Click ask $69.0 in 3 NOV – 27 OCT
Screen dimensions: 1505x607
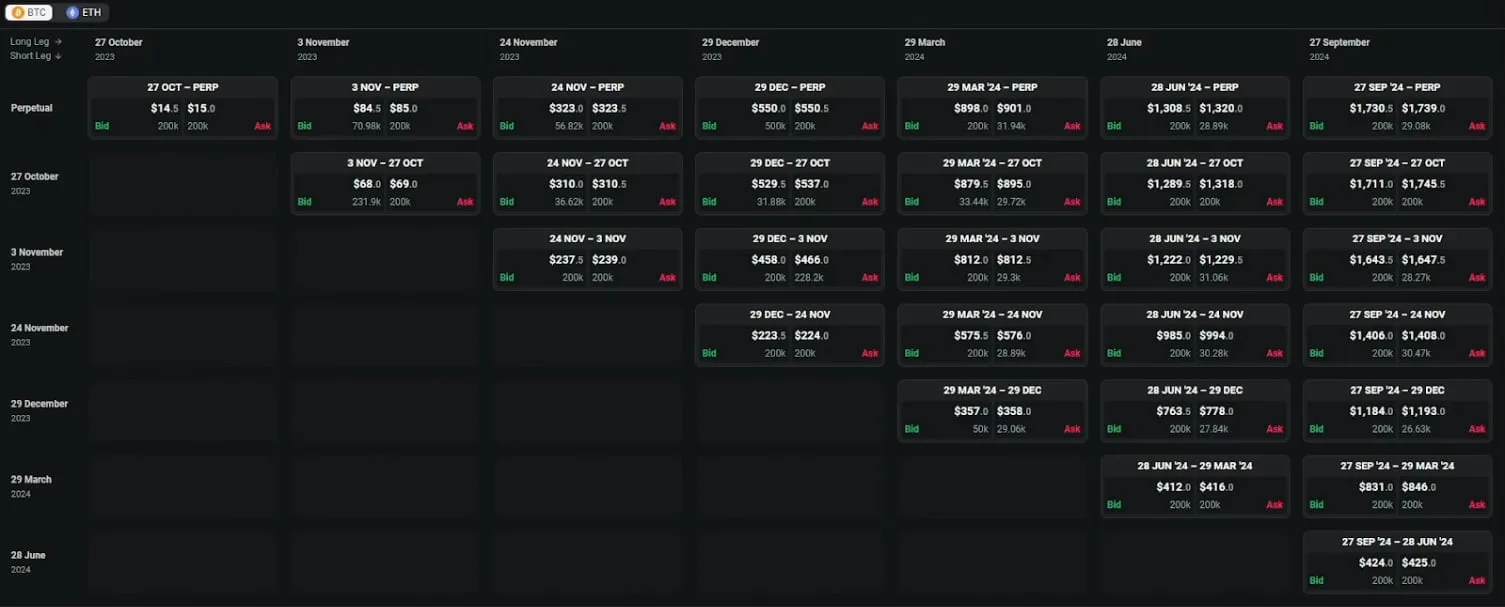point(404,184)
